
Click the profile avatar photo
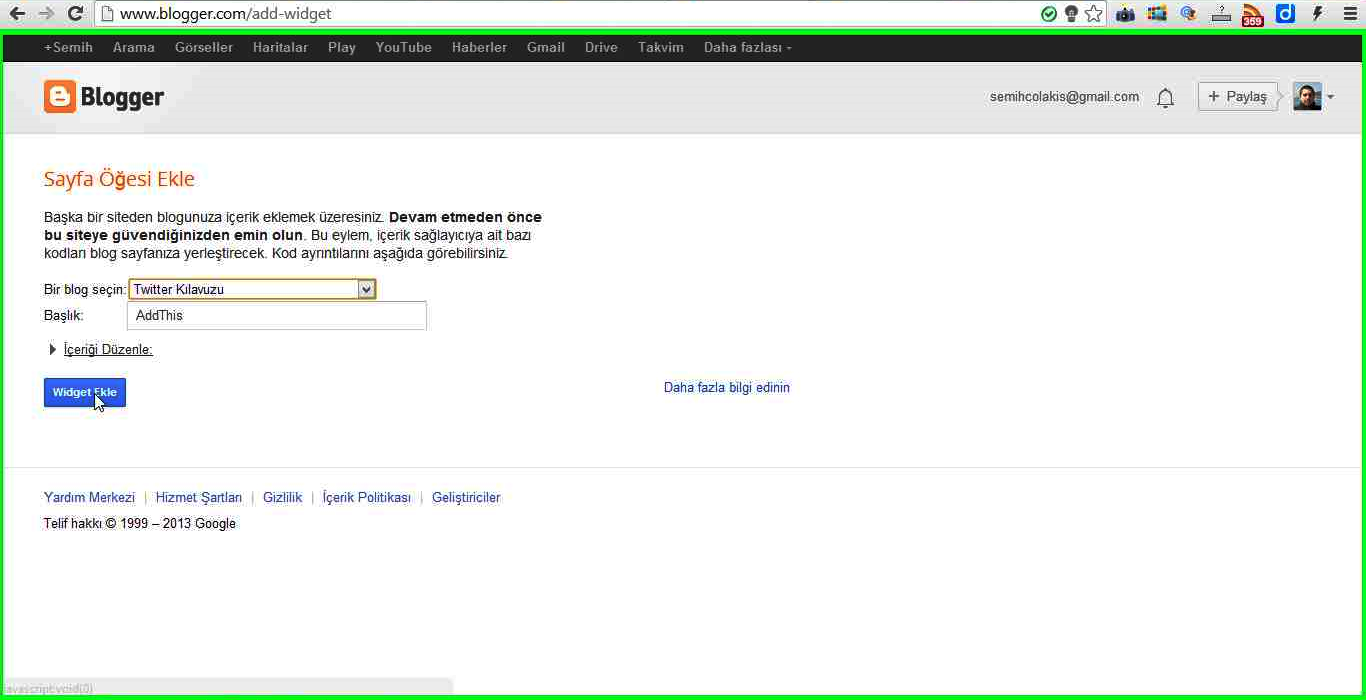pos(1307,96)
